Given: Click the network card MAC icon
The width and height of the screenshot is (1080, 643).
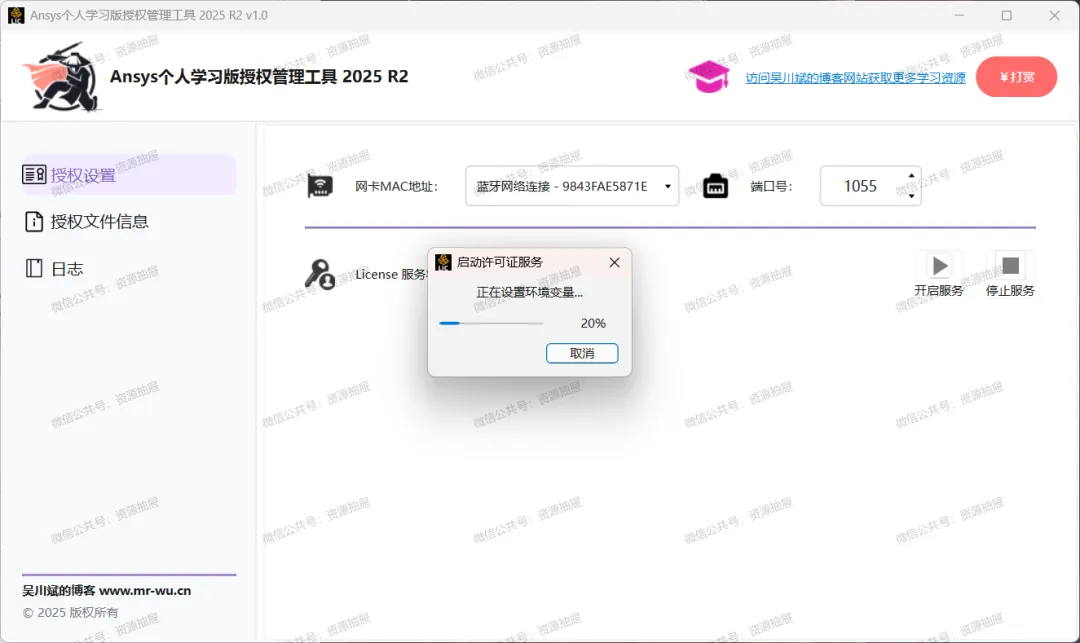Looking at the screenshot, I should [x=320, y=186].
